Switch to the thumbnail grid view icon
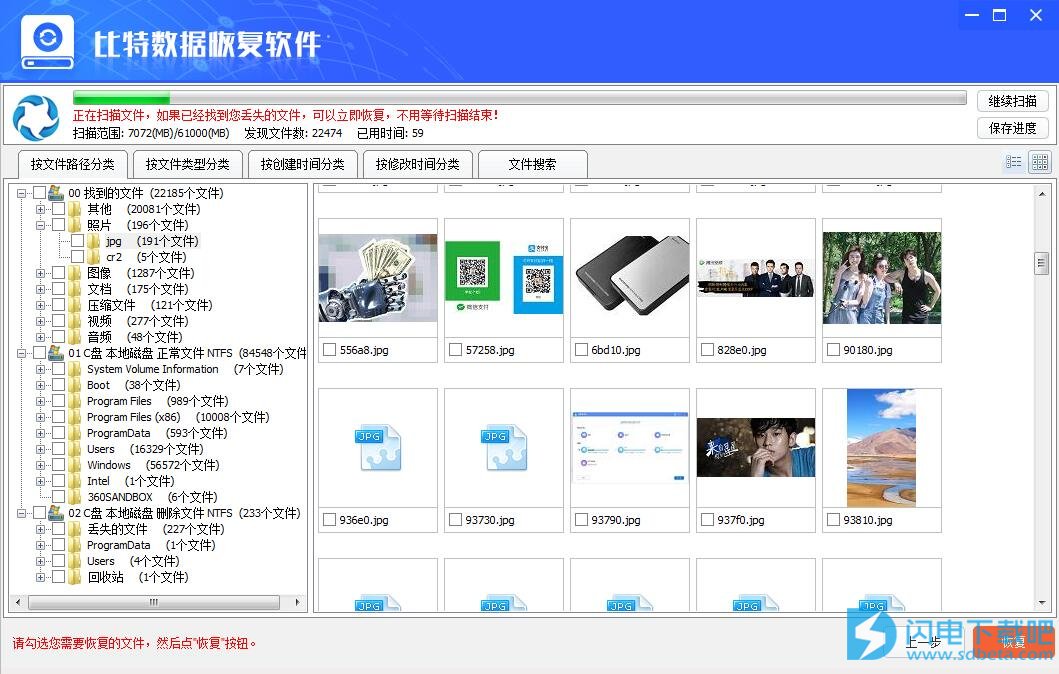The height and width of the screenshot is (674, 1059). tap(1039, 162)
